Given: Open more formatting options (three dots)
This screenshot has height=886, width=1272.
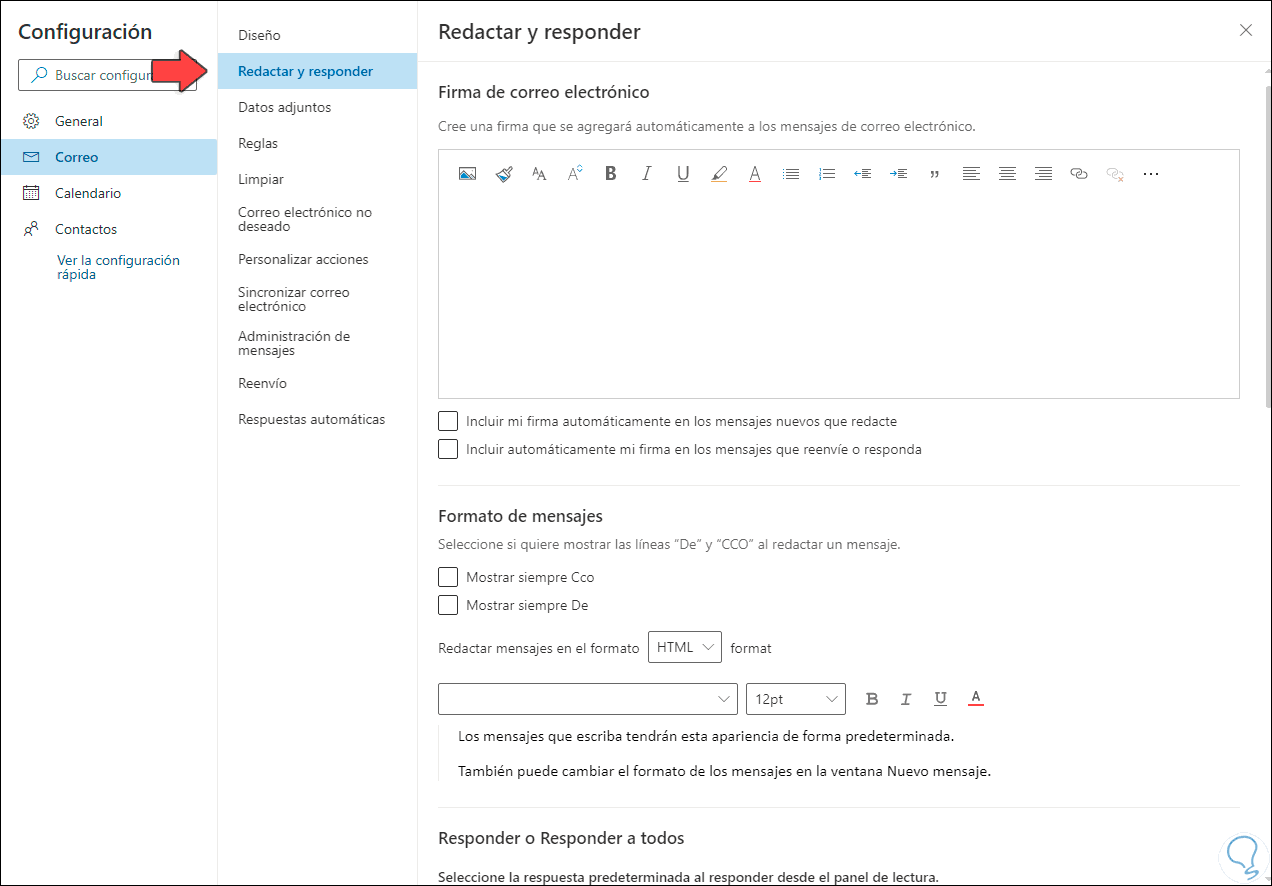Looking at the screenshot, I should pyautogui.click(x=1151, y=174).
